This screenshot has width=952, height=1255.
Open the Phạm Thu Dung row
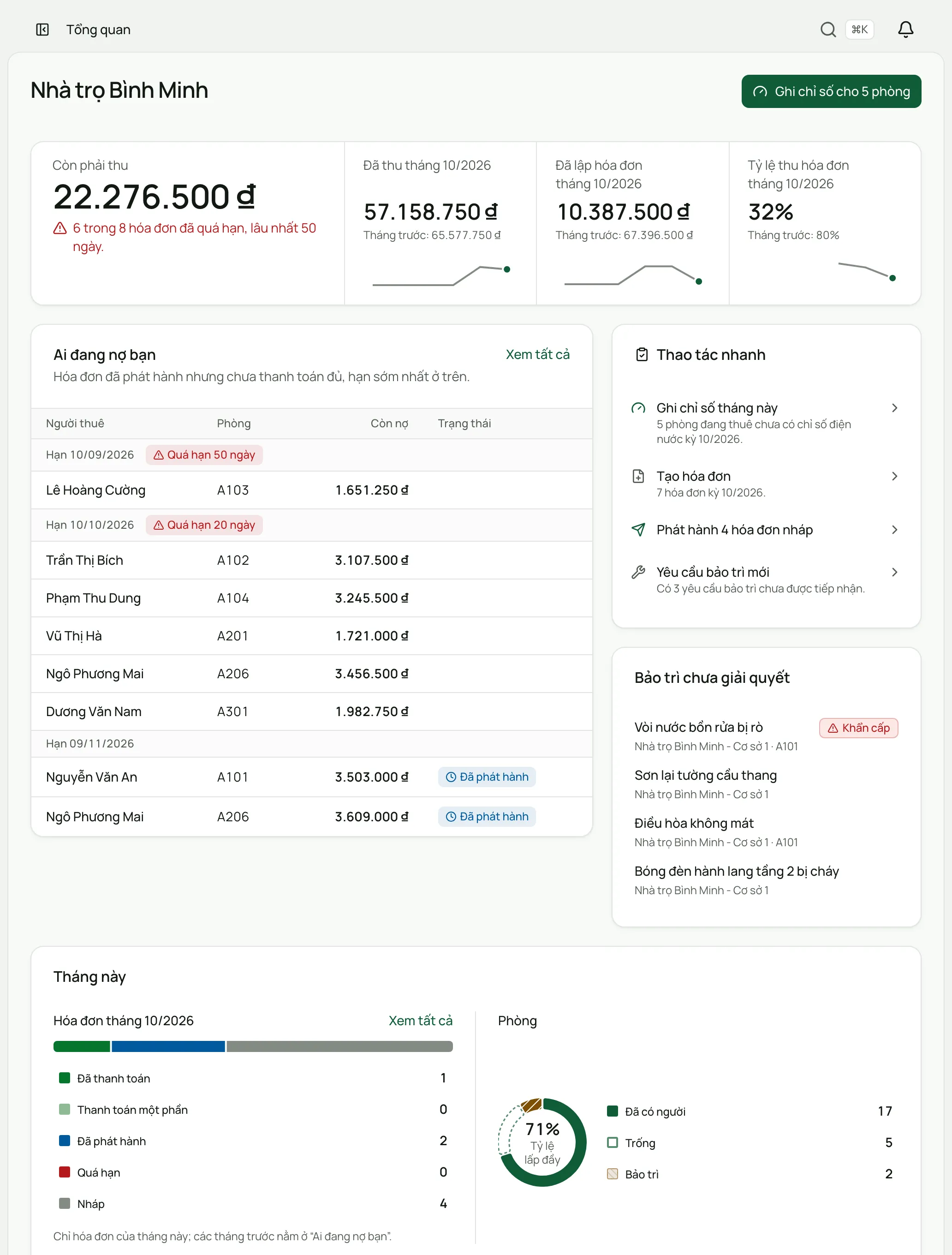(x=311, y=598)
